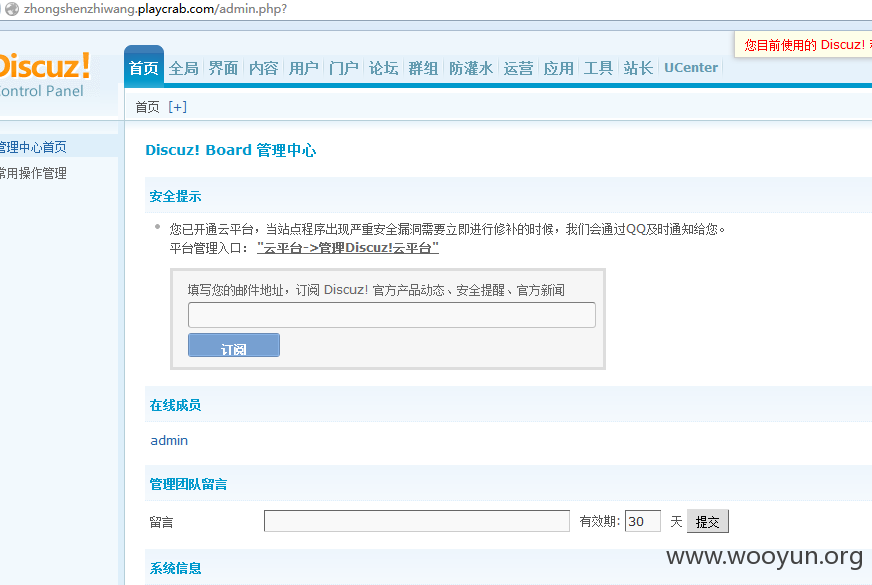Switch to the 界面 tab

(224, 68)
